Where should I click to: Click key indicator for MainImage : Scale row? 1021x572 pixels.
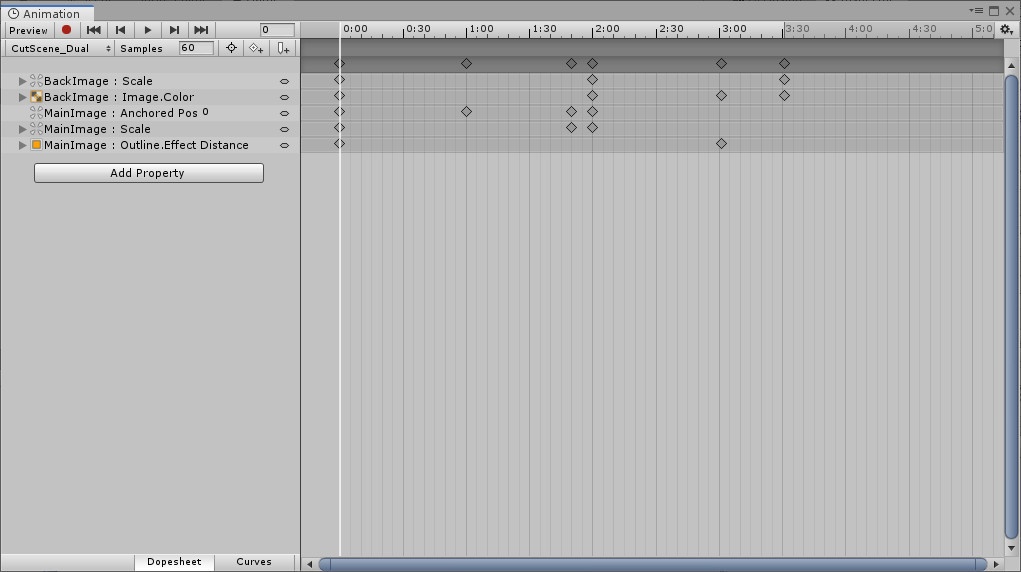(x=285, y=129)
